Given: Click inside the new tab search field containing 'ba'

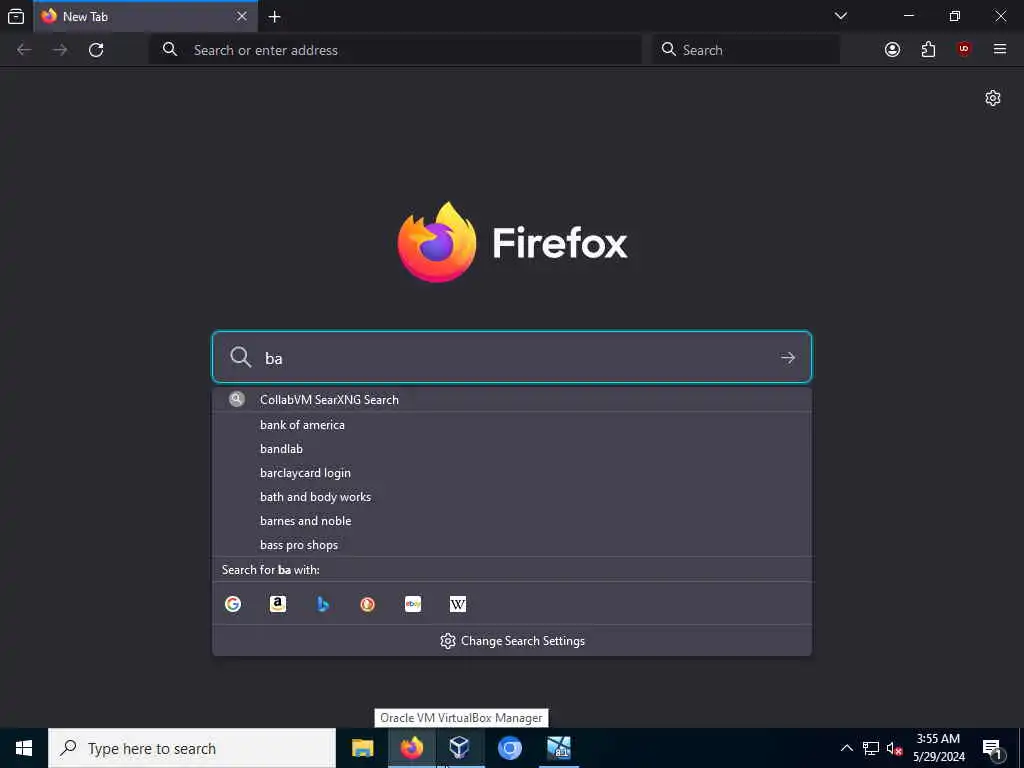Looking at the screenshot, I should pos(512,357).
